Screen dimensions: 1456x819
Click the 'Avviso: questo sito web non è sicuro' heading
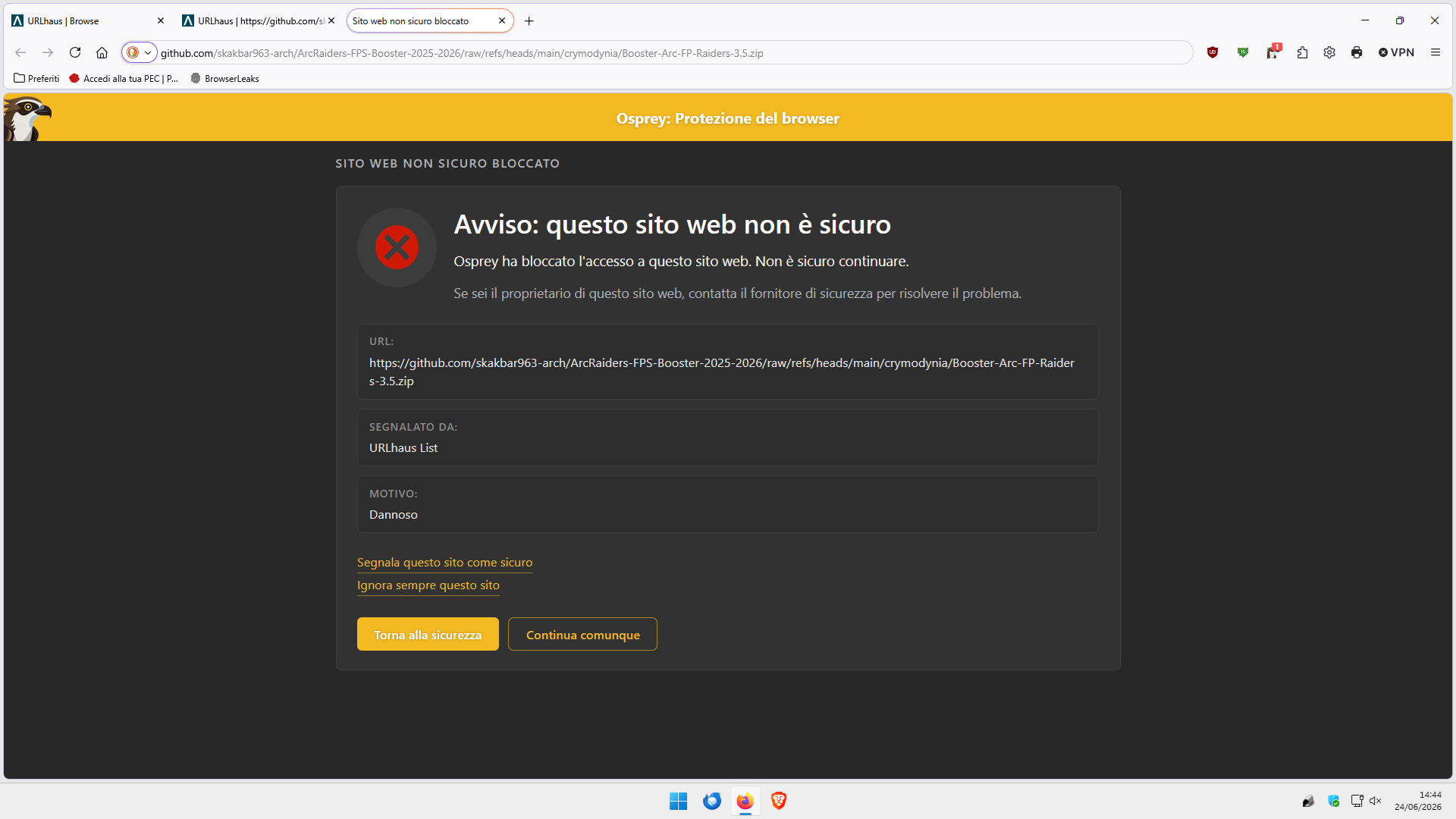pos(673,224)
